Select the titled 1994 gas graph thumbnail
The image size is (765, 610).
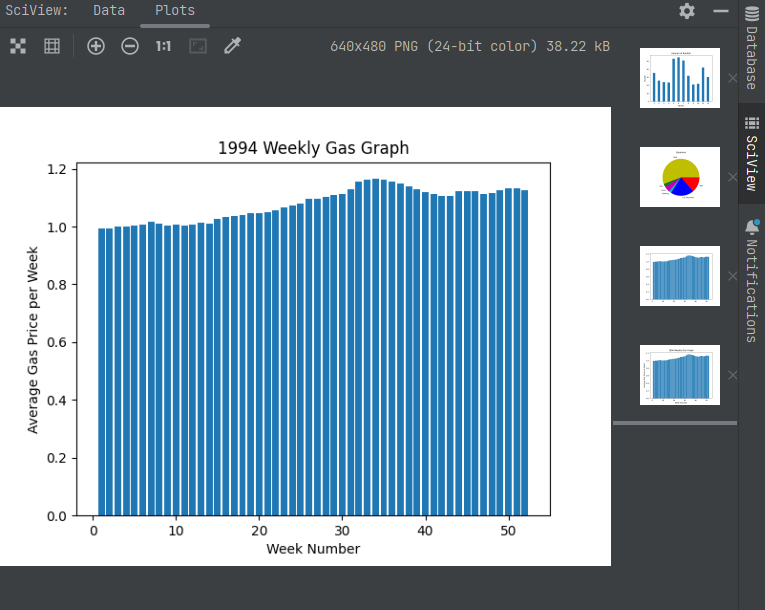pos(680,375)
